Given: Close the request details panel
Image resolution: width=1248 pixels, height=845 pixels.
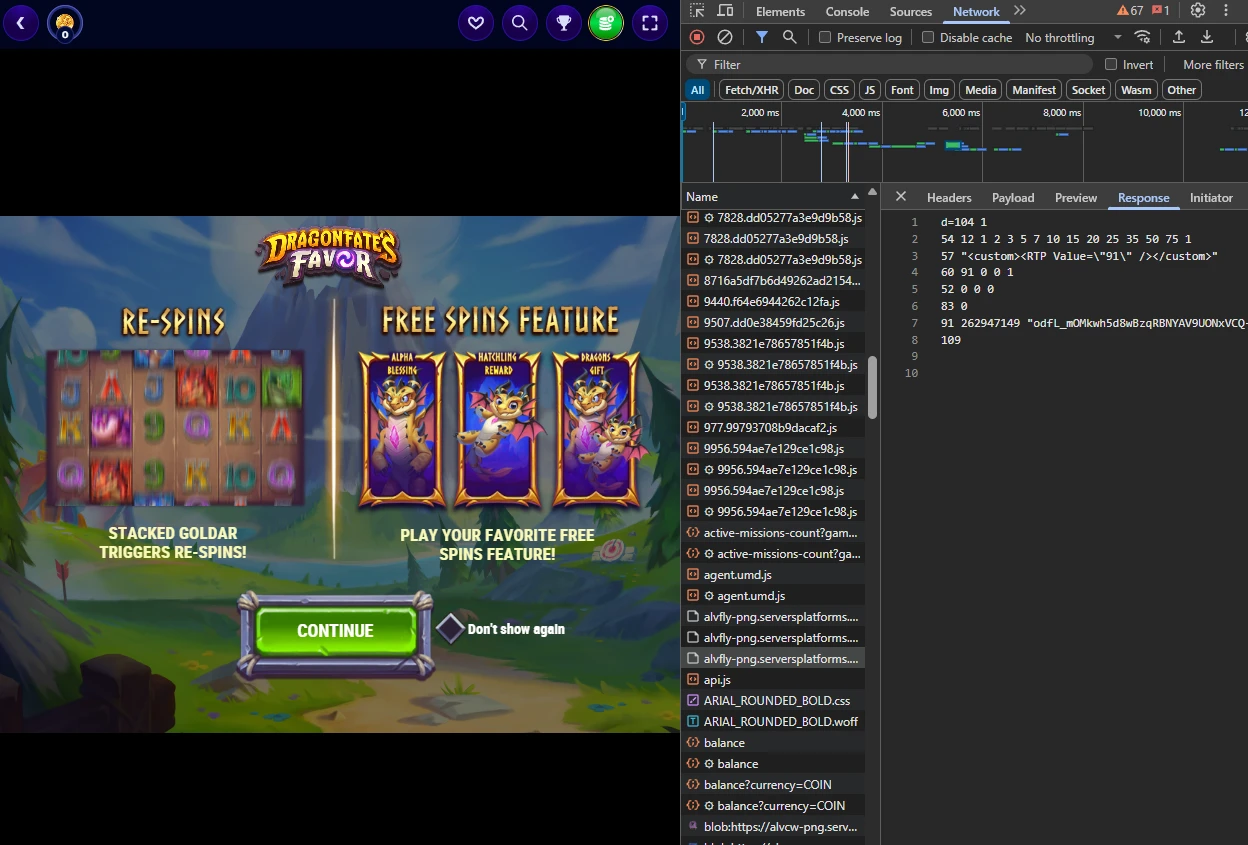Looking at the screenshot, I should coord(901,197).
